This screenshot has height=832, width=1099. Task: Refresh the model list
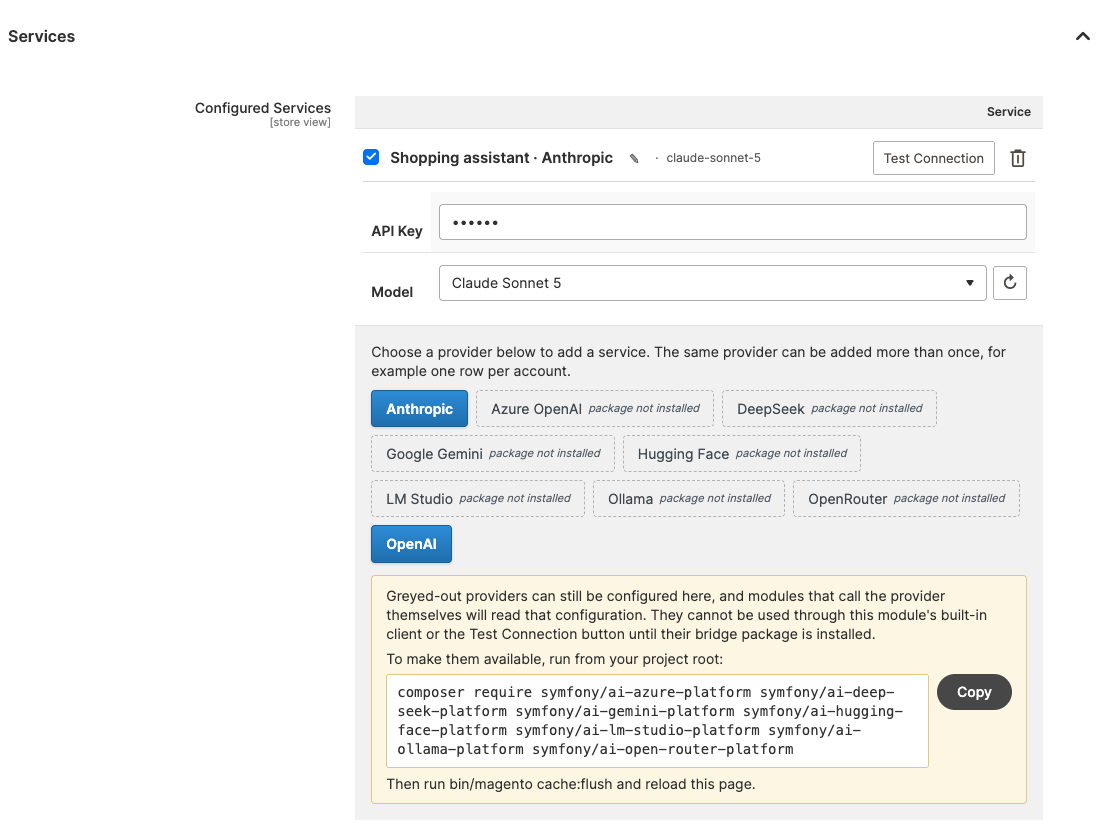coord(1009,283)
